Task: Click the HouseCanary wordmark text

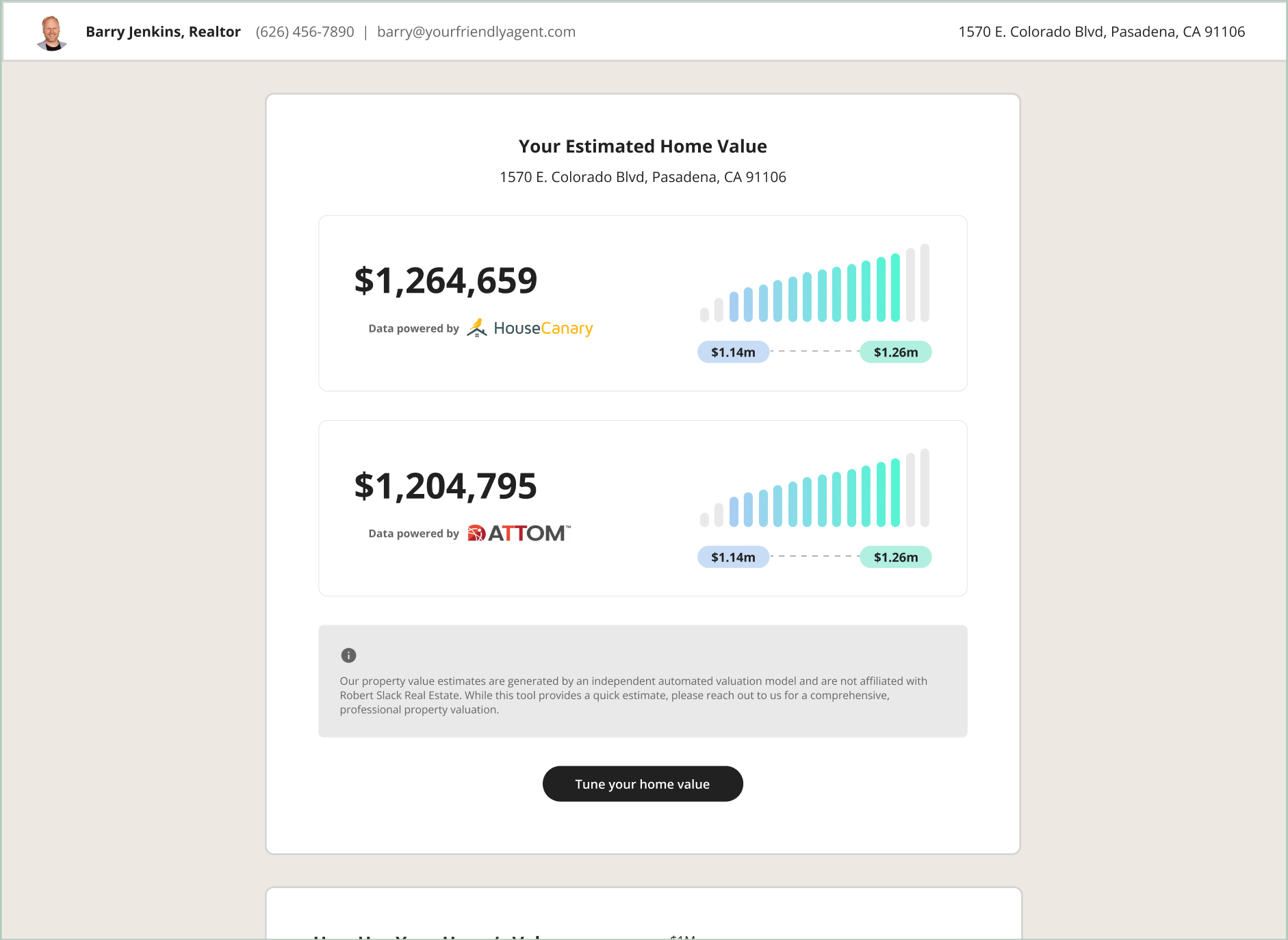Action: tap(543, 329)
